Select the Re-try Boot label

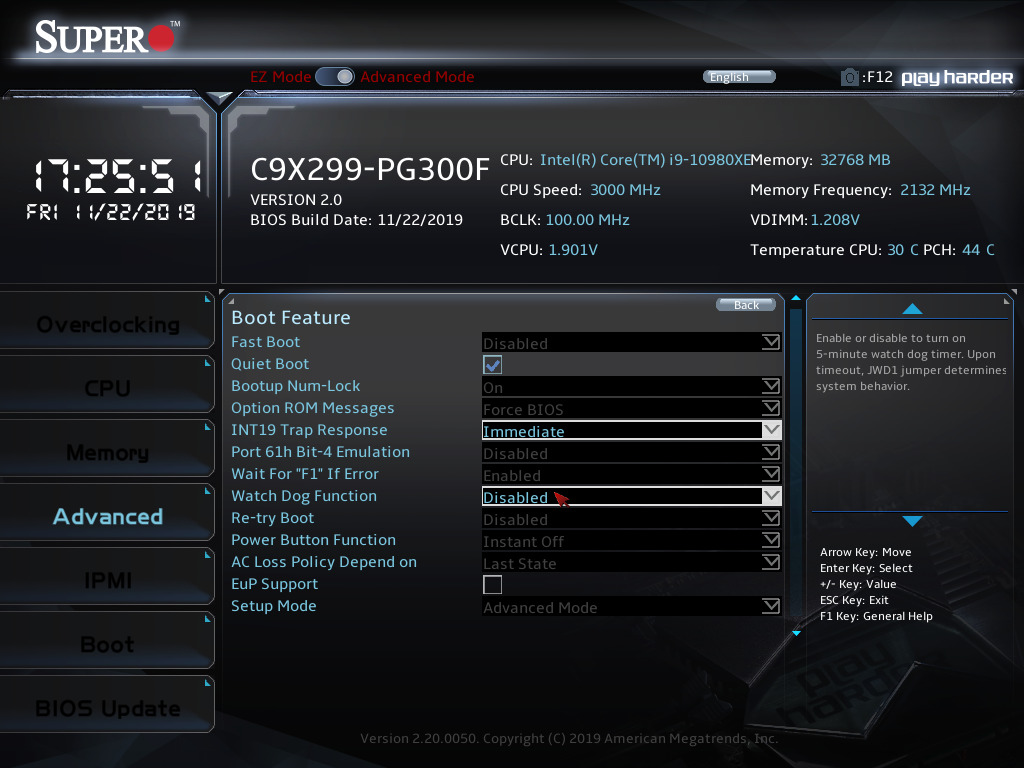(272, 518)
